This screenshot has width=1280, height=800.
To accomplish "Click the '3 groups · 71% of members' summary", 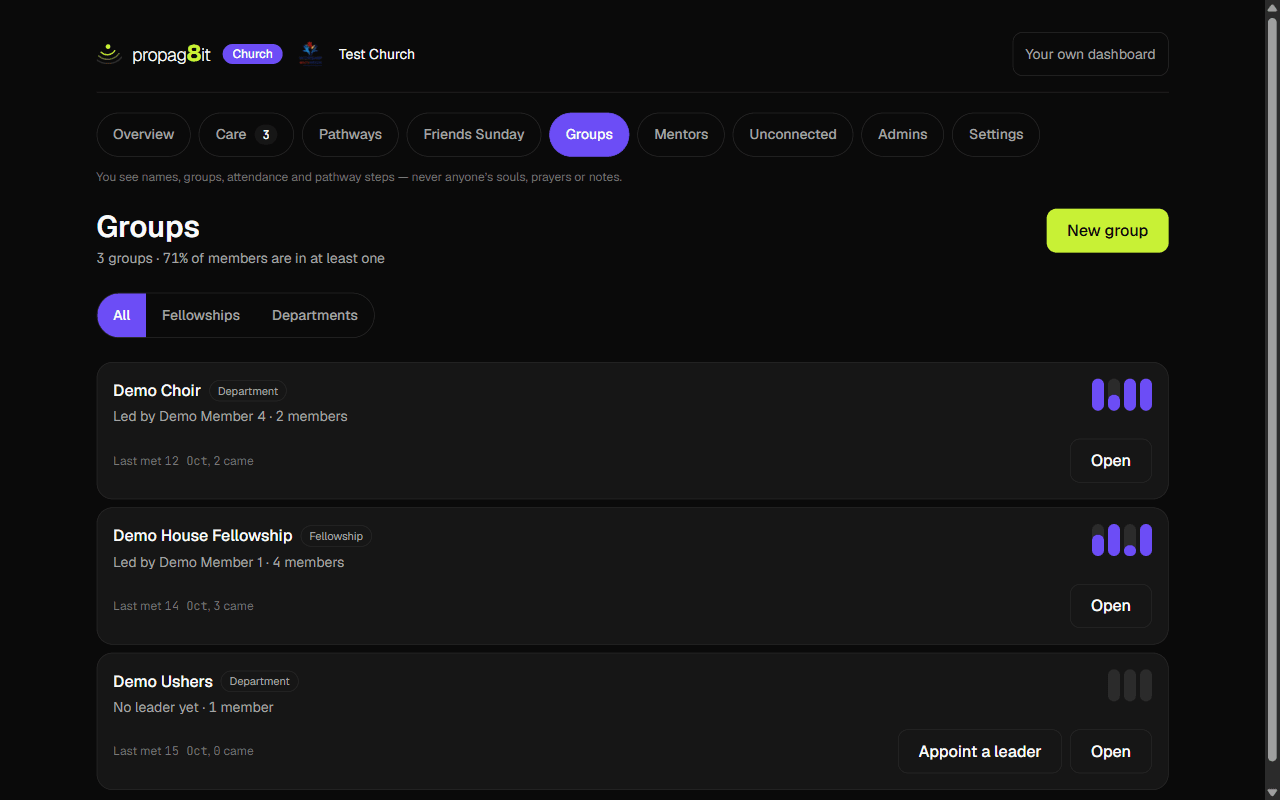I will (240, 258).
